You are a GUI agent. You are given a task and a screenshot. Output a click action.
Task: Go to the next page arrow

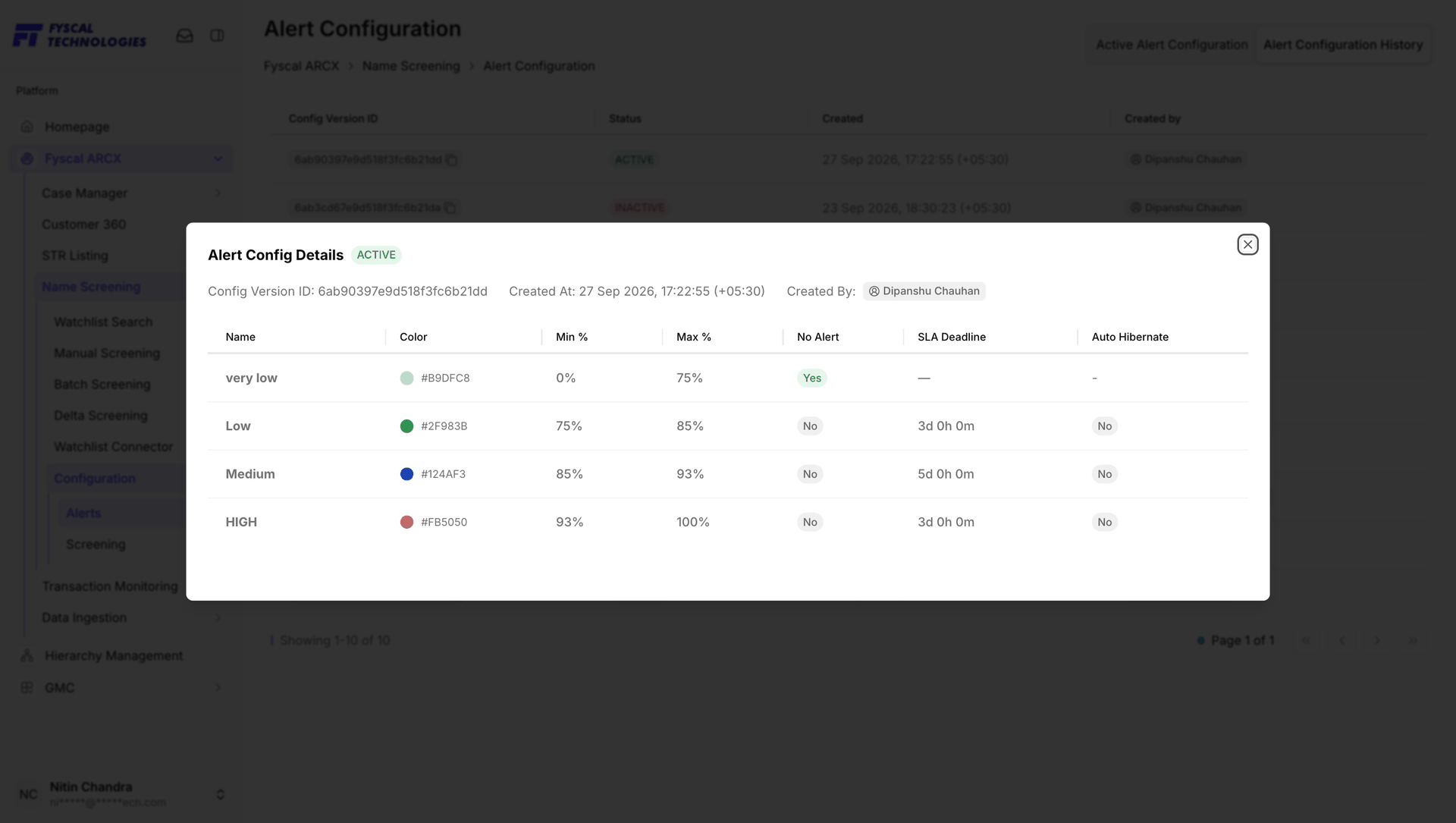(x=1377, y=640)
